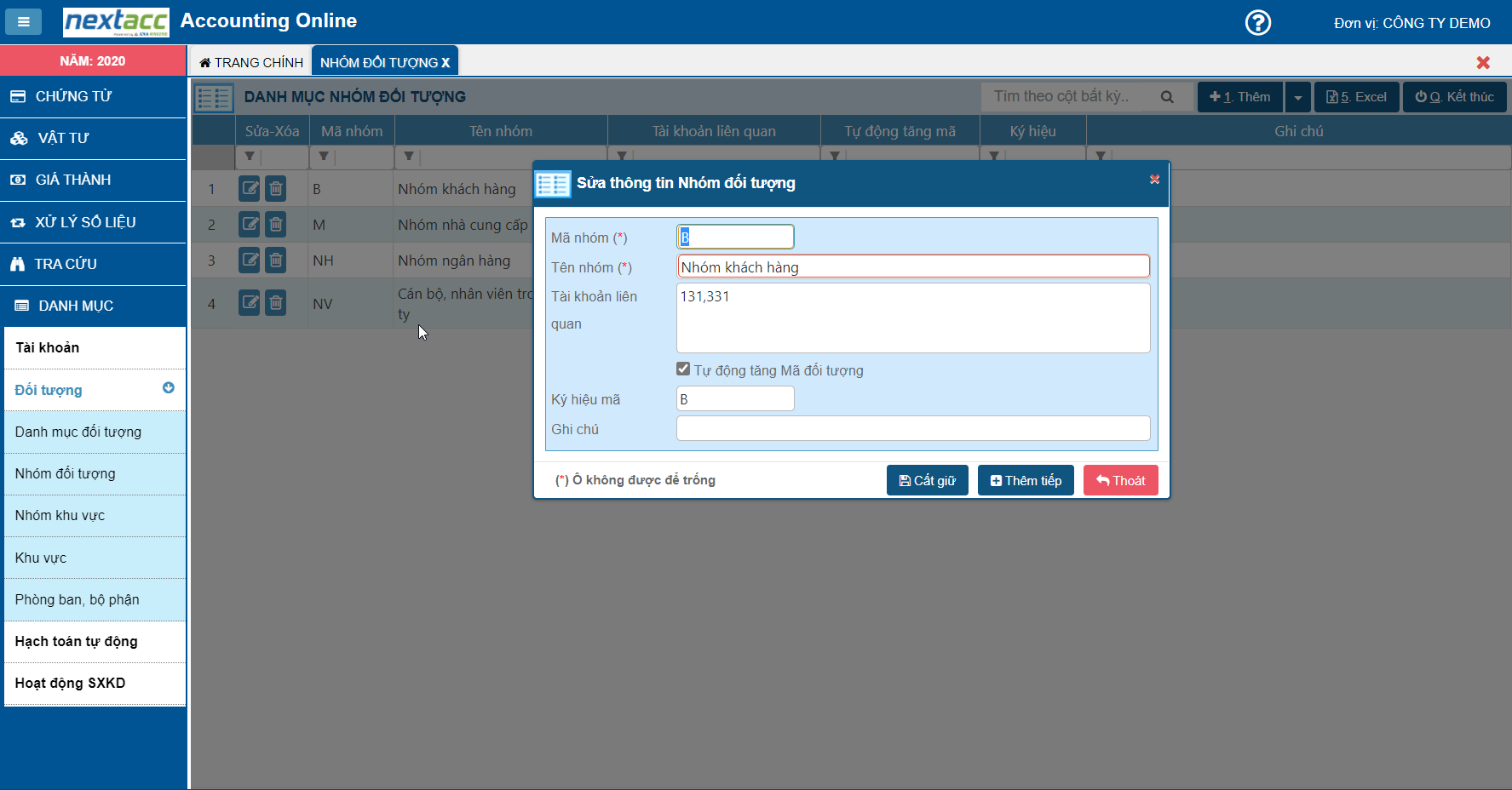
Task: Click the Thêm tiếp button
Action: click(1026, 480)
